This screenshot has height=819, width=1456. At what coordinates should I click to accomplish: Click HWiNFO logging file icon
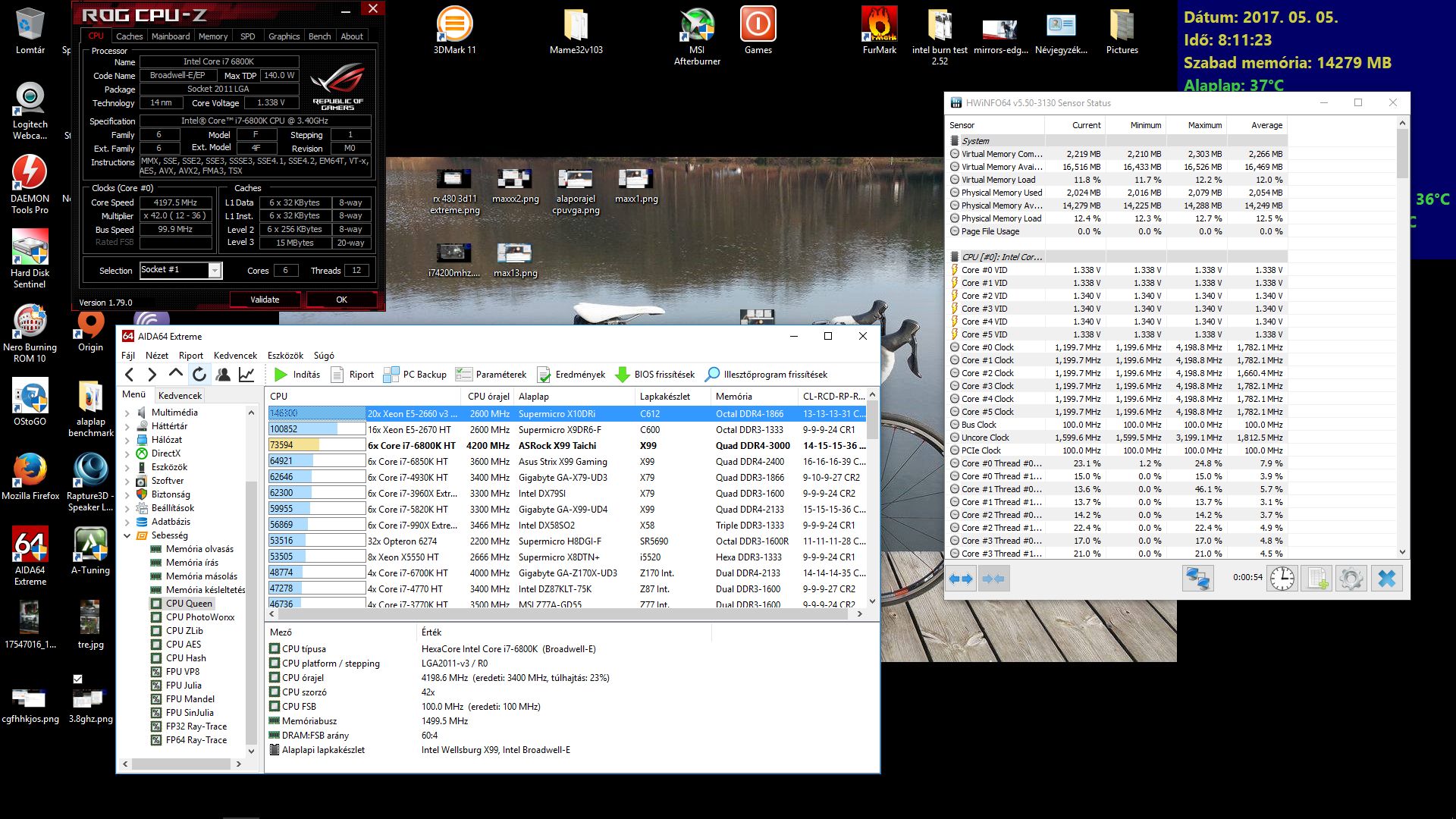1317,579
